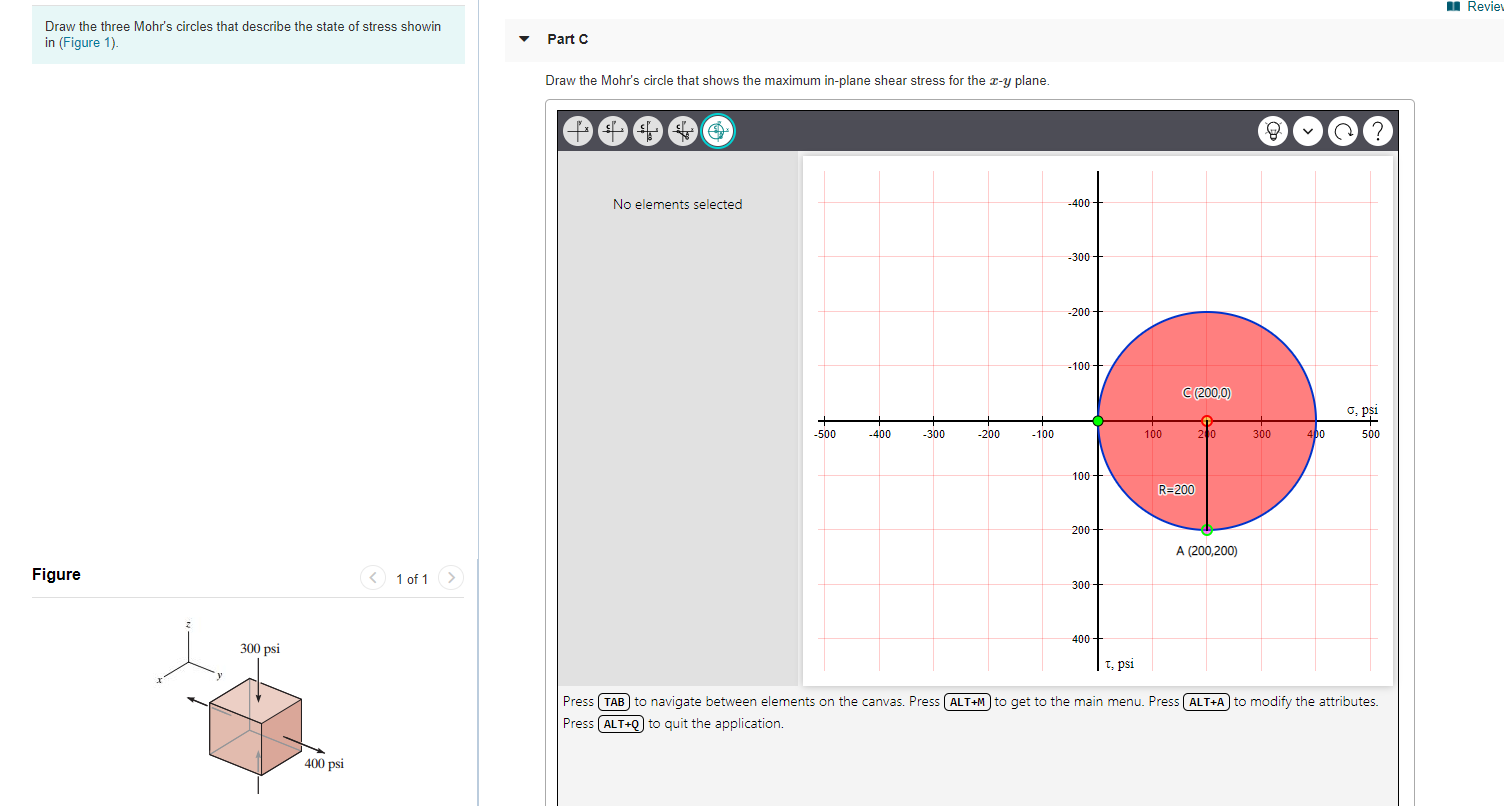1504x806 pixels.
Task: Open help with the question mark icon
Action: (1378, 131)
